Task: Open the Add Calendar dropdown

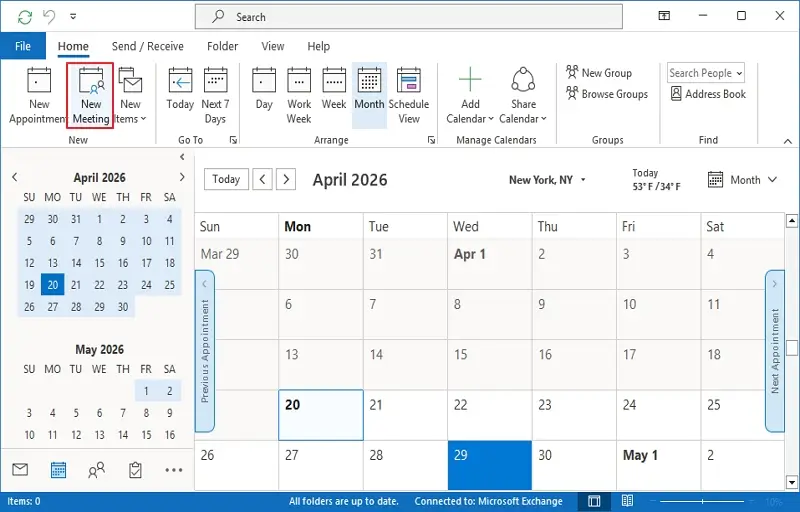Action: tap(470, 96)
